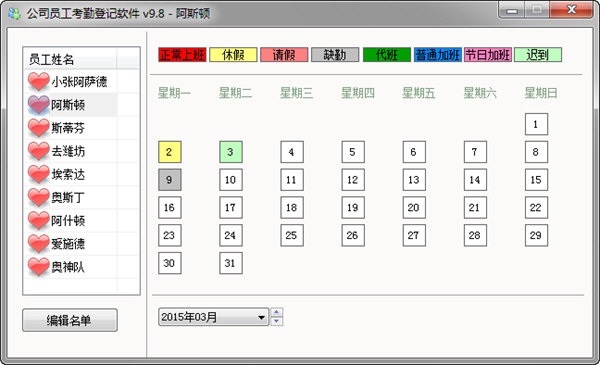
Task: Click the heart icon beside 斯蒂芬
Action: point(39,128)
